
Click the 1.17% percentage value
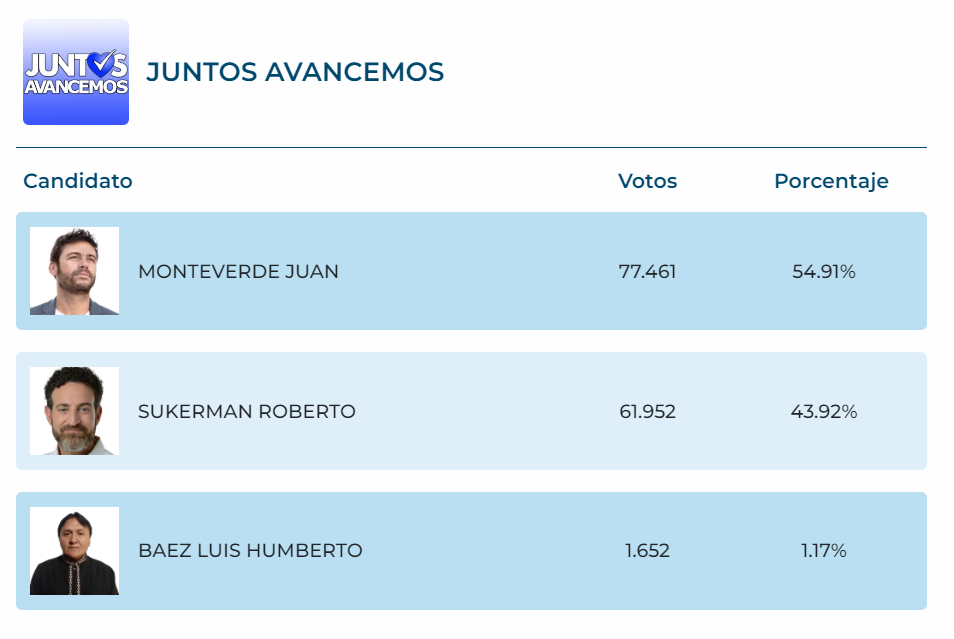coord(824,551)
